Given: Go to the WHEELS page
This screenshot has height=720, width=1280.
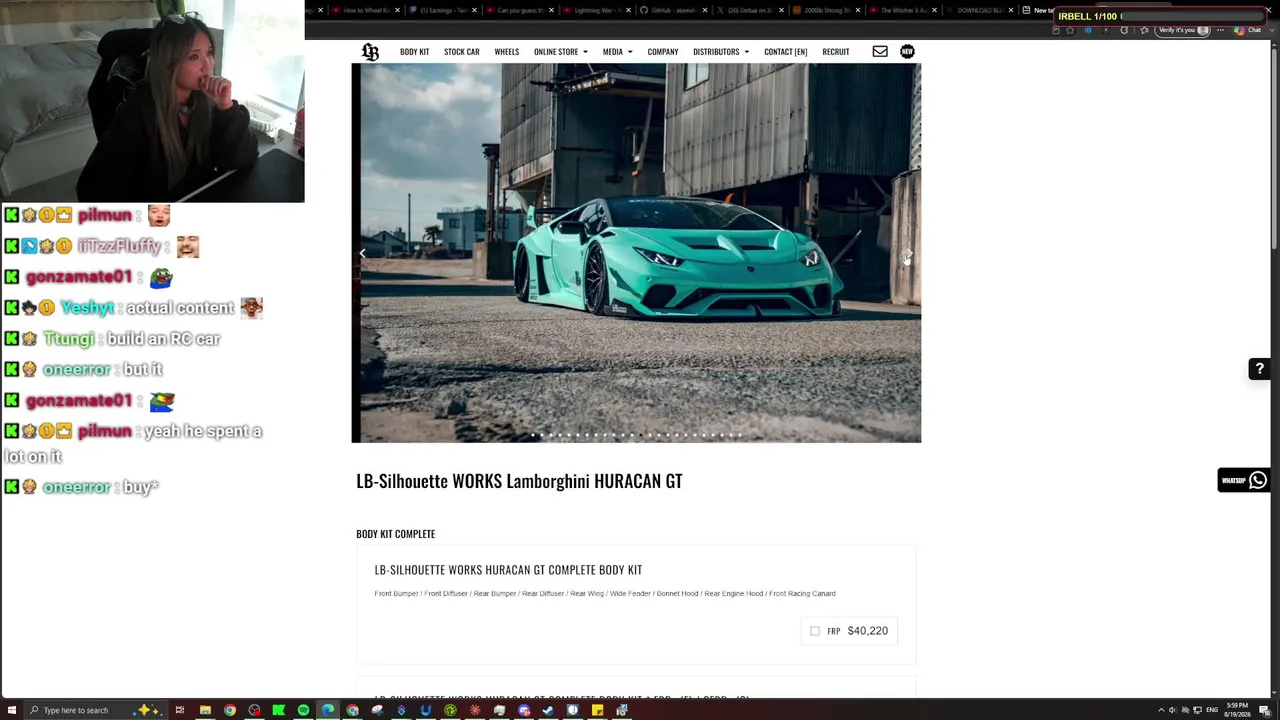Looking at the screenshot, I should [506, 52].
